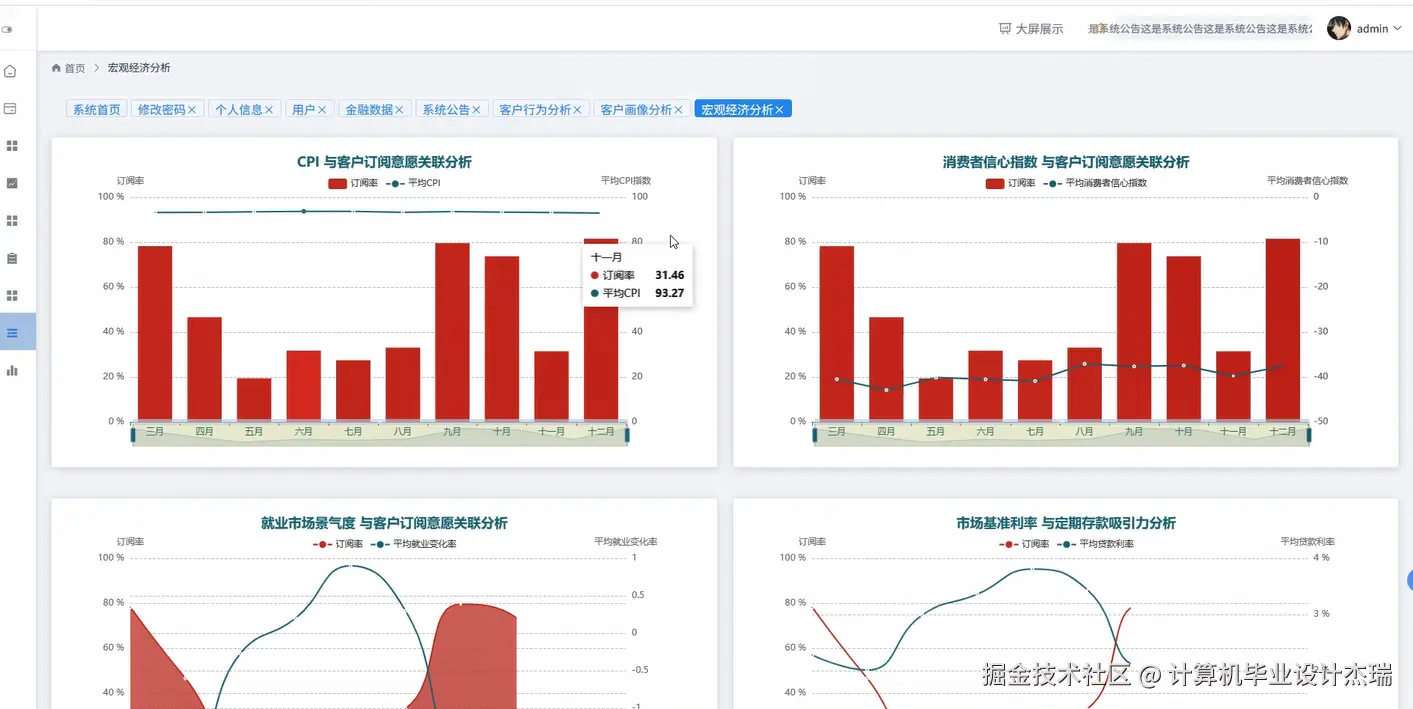Viewport: 1413px width, 709px height.
Task: Click the 三月 bar in CPI chart
Action: tap(155, 333)
